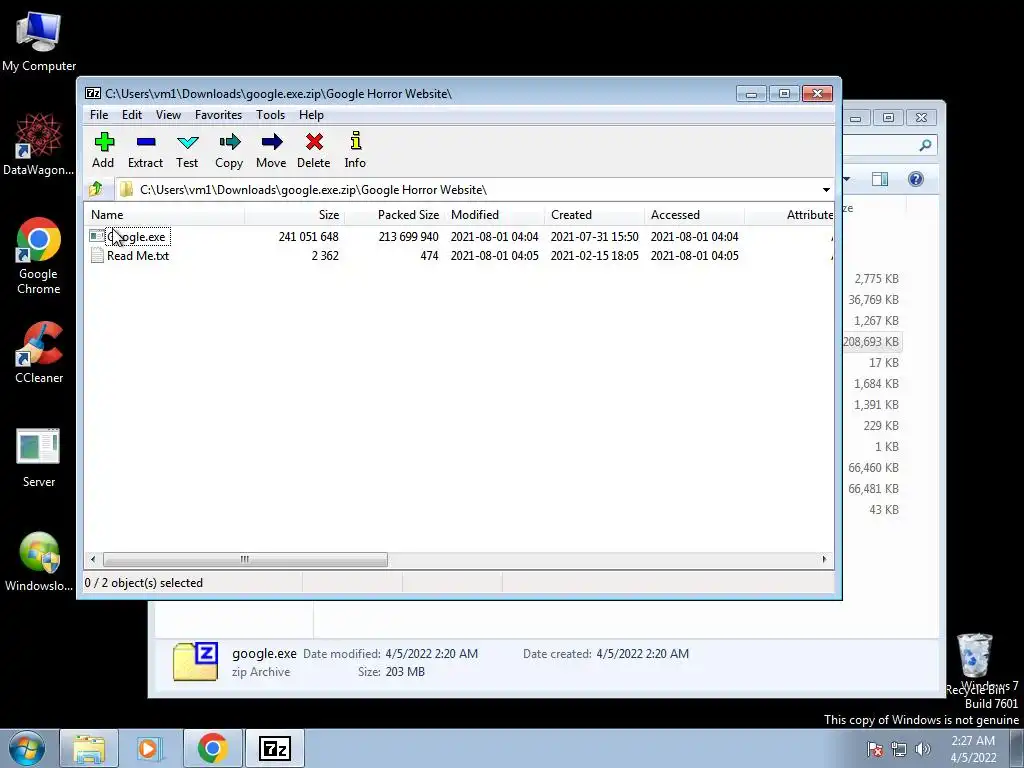This screenshot has width=1024, height=768.
Task: Click Action Center flag tray icon
Action: pyautogui.click(x=875, y=749)
